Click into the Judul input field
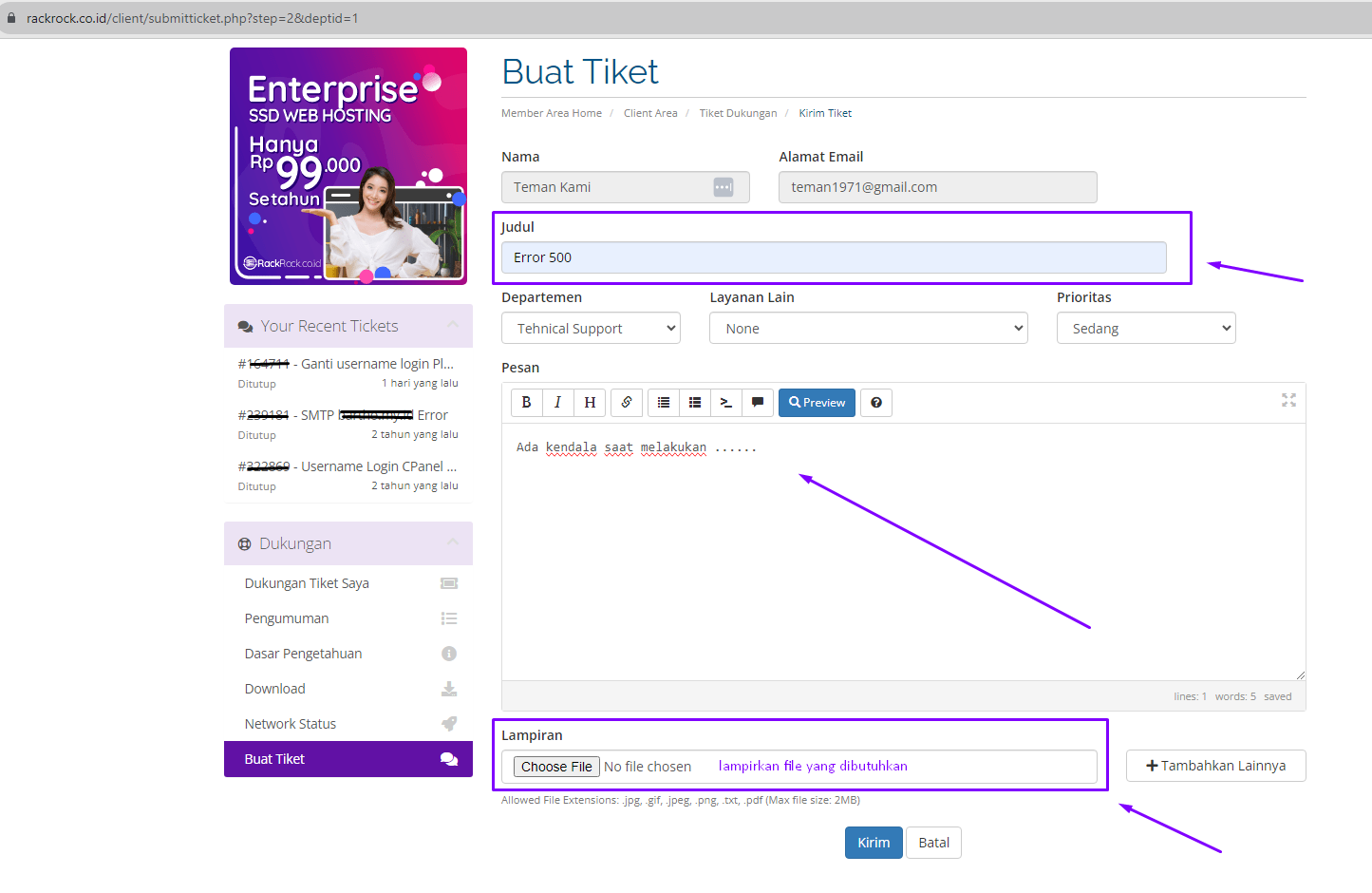Screen dimensions: 1372x893 point(834,257)
